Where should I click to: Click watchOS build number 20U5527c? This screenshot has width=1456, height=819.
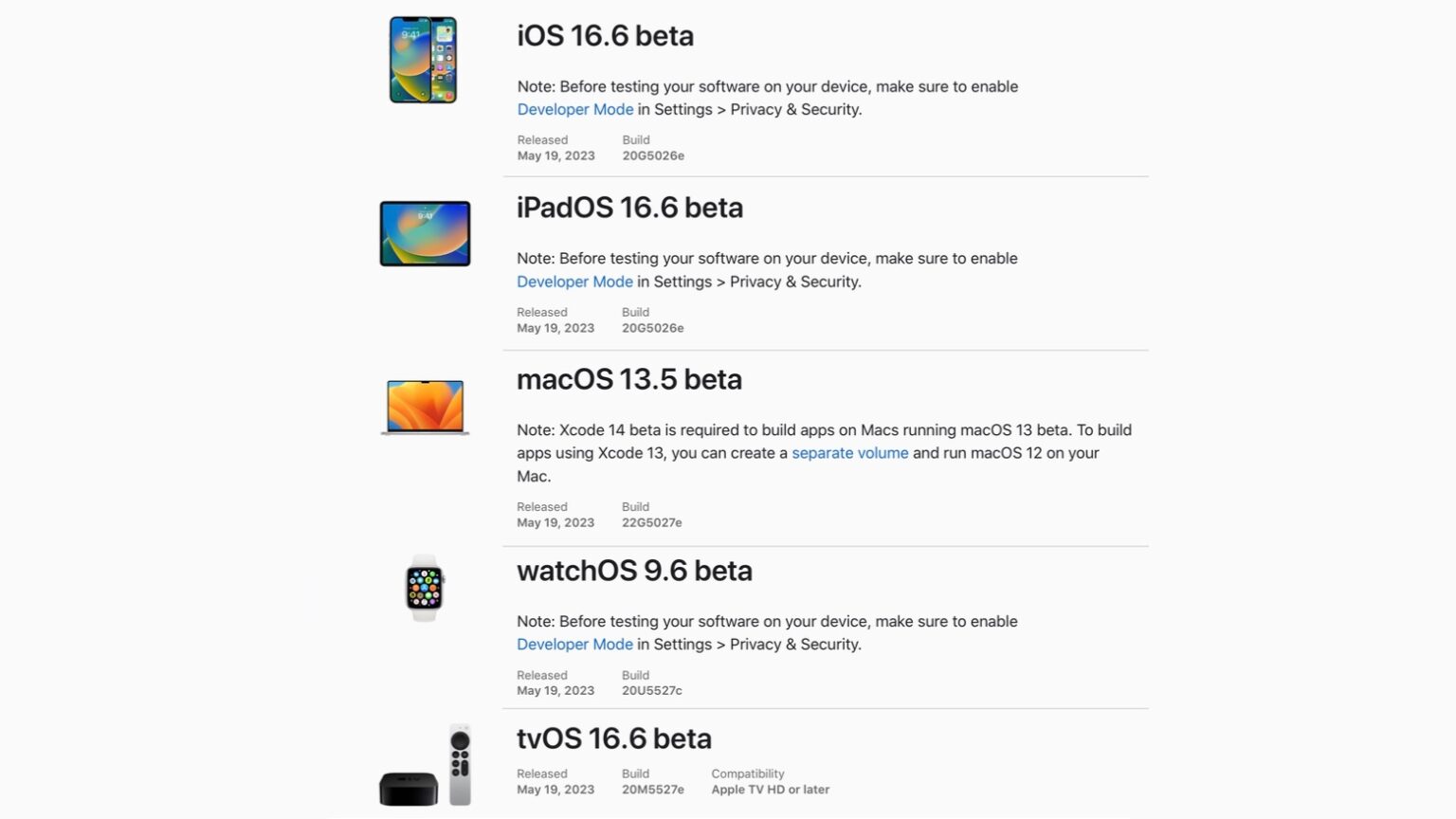[x=651, y=691]
